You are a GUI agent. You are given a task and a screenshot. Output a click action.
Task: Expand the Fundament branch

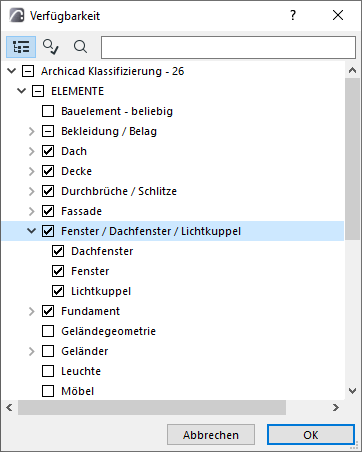(x=32, y=311)
